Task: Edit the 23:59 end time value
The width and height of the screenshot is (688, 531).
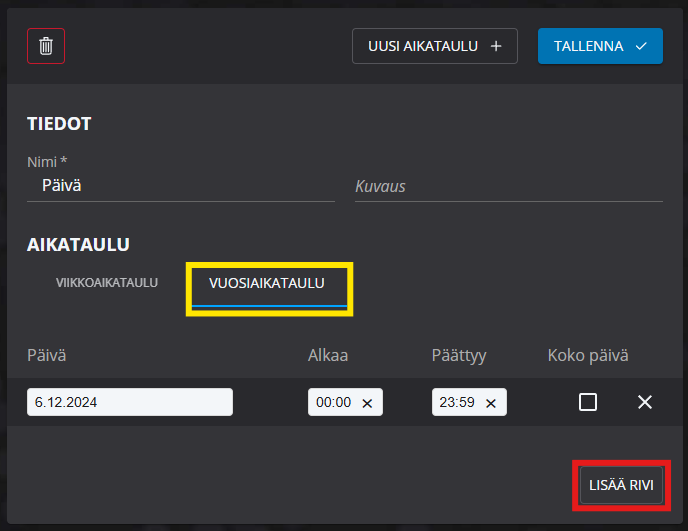Action: (456, 403)
